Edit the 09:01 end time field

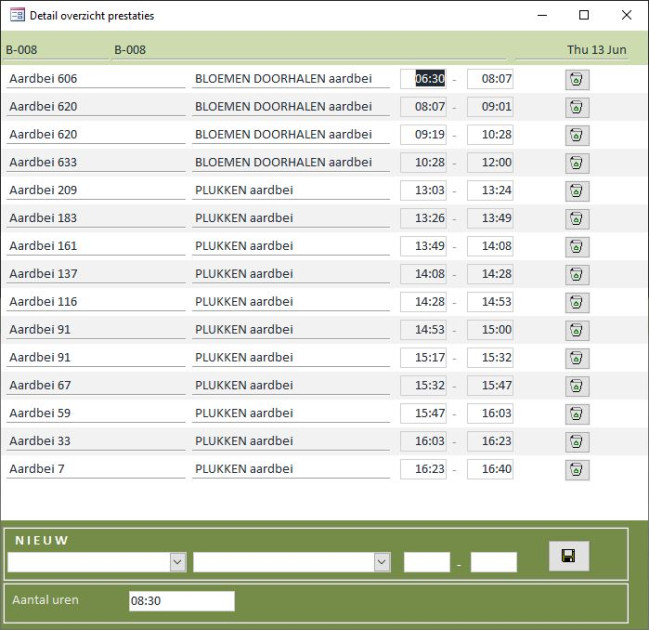[490, 106]
